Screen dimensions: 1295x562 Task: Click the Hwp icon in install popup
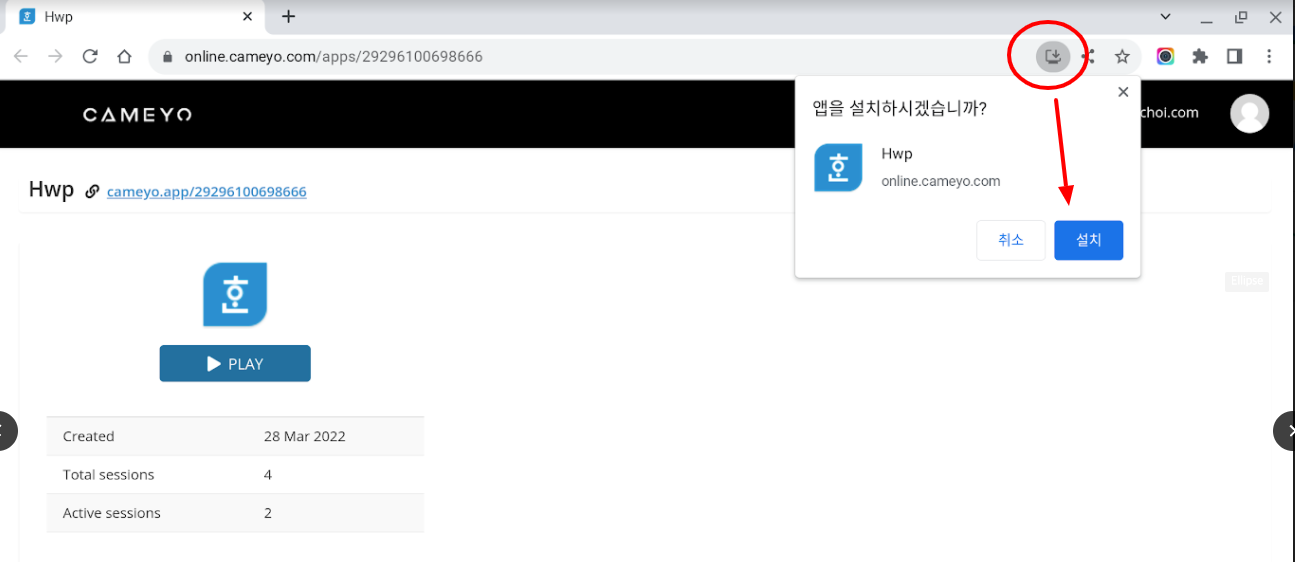pyautogui.click(x=838, y=167)
